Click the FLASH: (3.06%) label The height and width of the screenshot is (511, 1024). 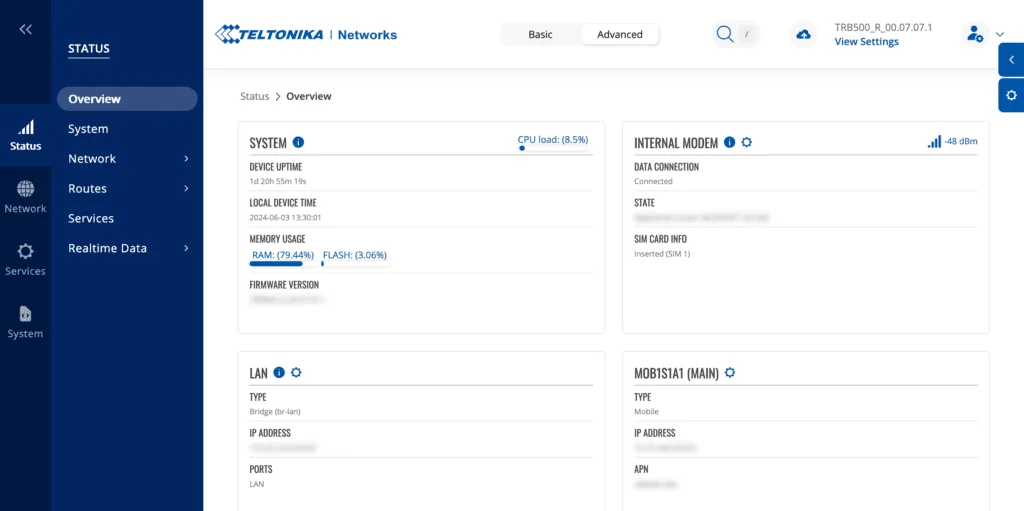pos(355,255)
